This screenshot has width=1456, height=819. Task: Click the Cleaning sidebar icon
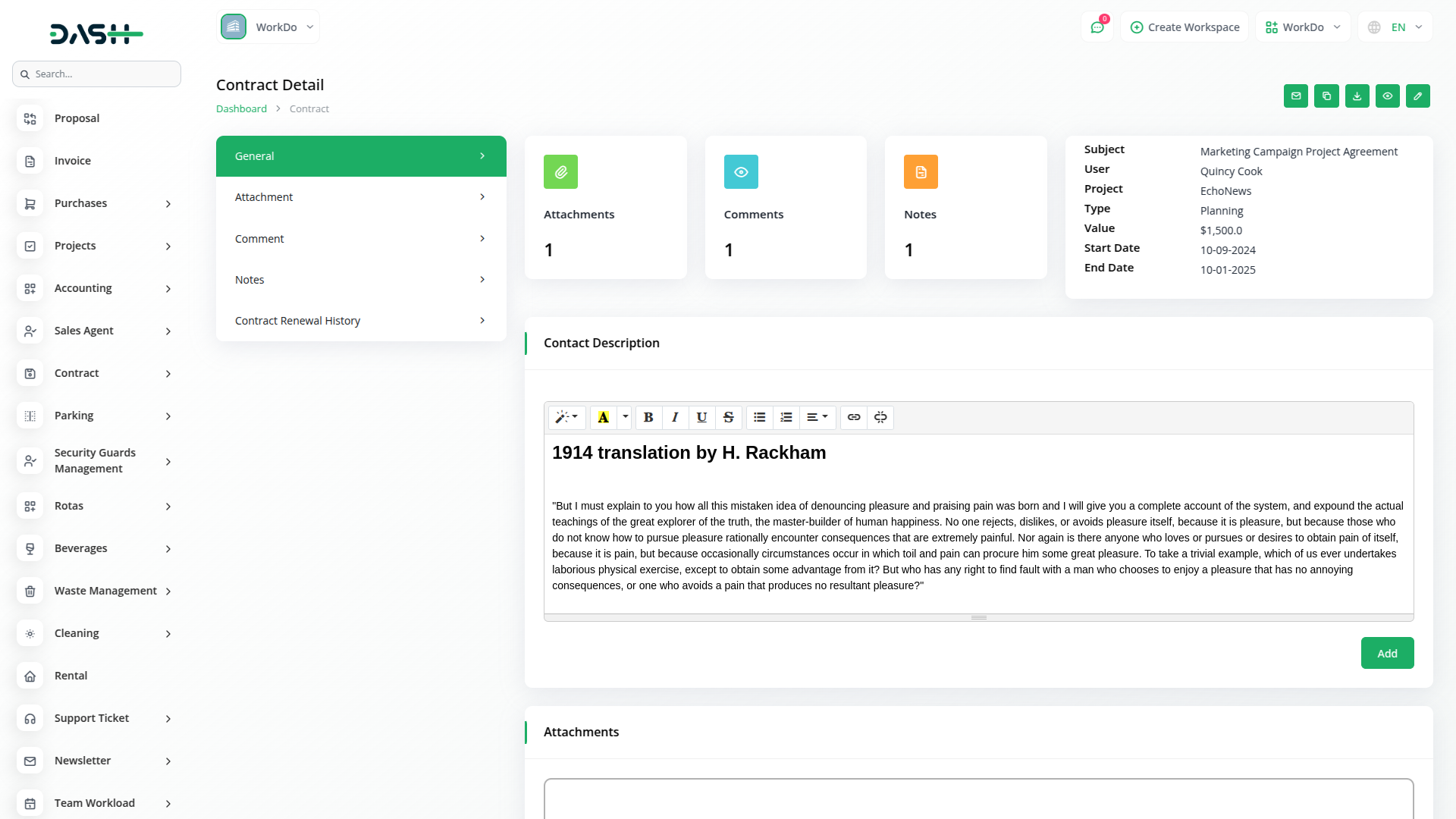coord(30,633)
